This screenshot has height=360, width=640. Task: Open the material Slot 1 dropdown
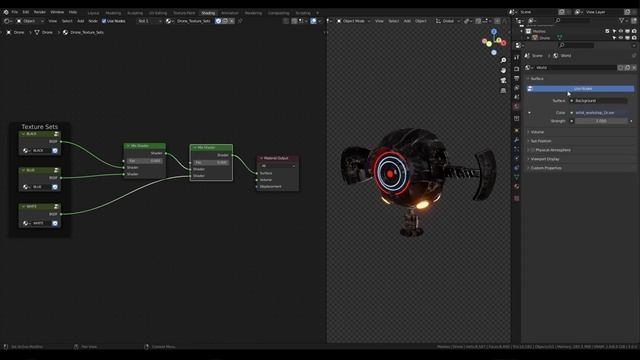[x=149, y=21]
